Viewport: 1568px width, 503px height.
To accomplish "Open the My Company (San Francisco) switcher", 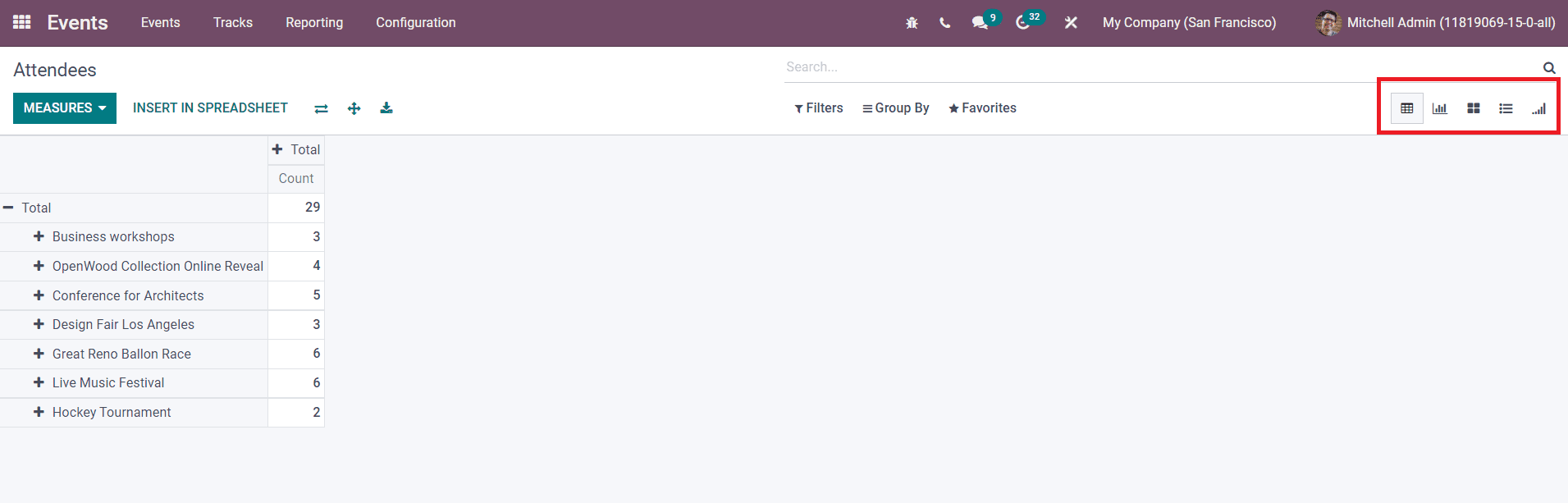I will coord(1189,23).
